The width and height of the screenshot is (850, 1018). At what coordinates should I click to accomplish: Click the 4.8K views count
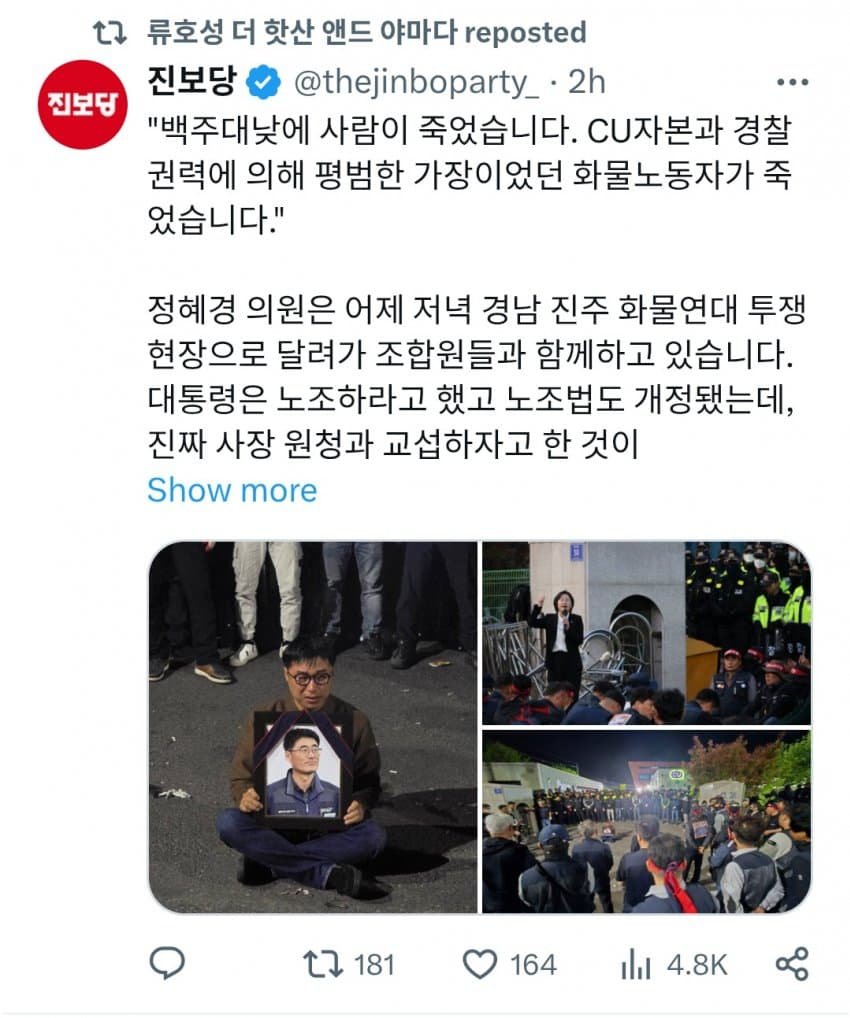click(697, 965)
